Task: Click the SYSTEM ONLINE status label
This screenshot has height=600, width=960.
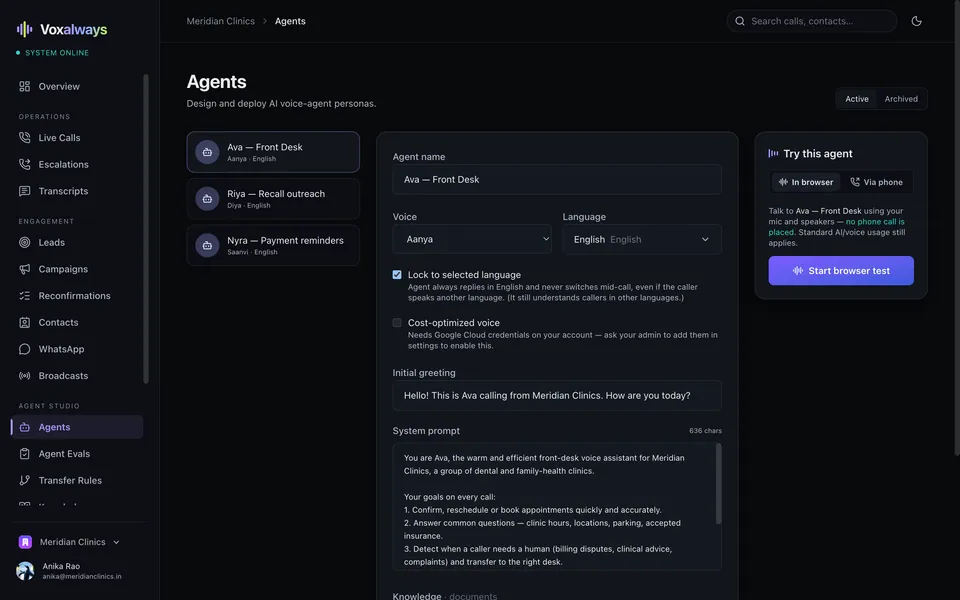Action: [57, 53]
